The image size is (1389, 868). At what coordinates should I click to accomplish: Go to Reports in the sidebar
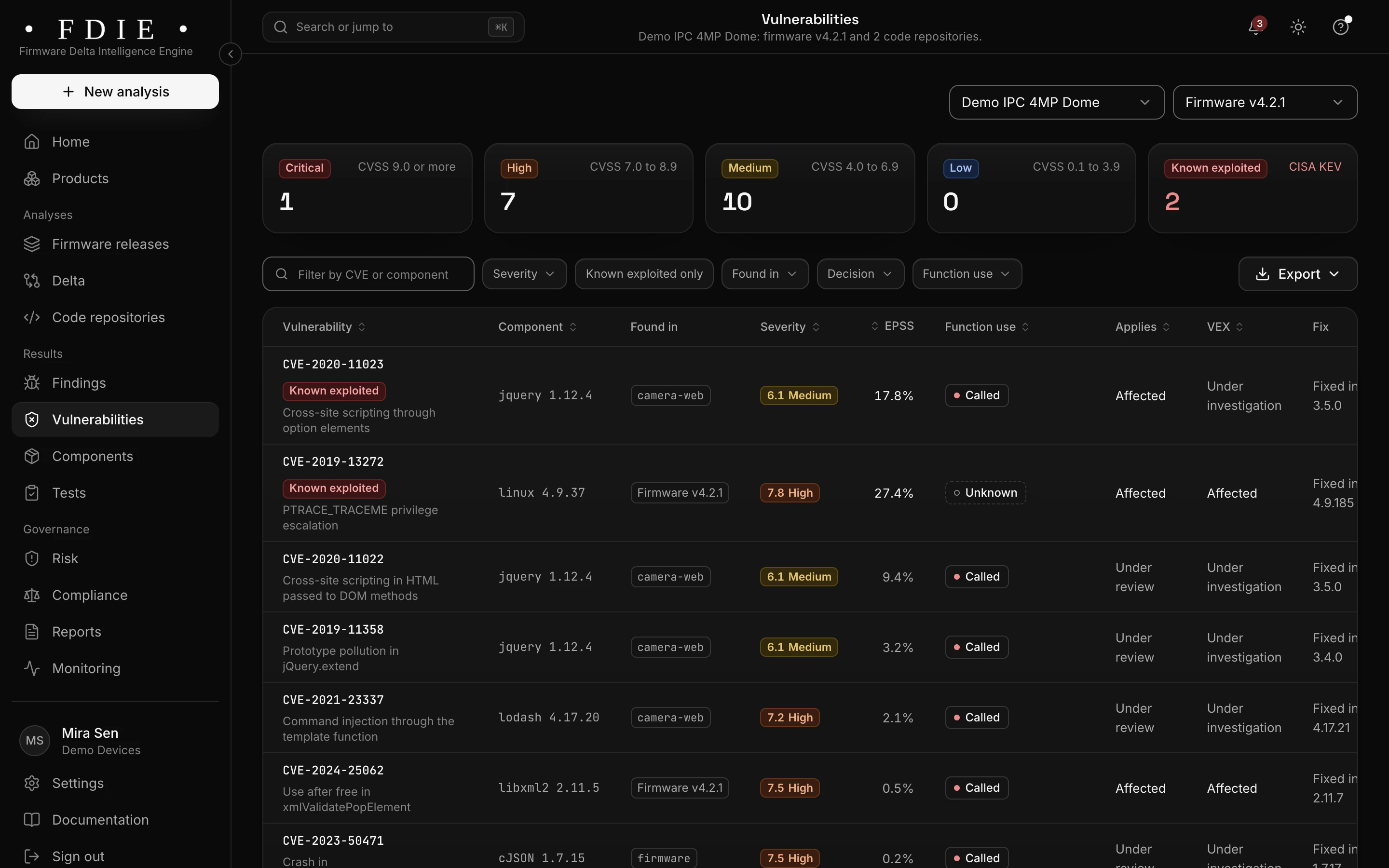(x=115, y=632)
